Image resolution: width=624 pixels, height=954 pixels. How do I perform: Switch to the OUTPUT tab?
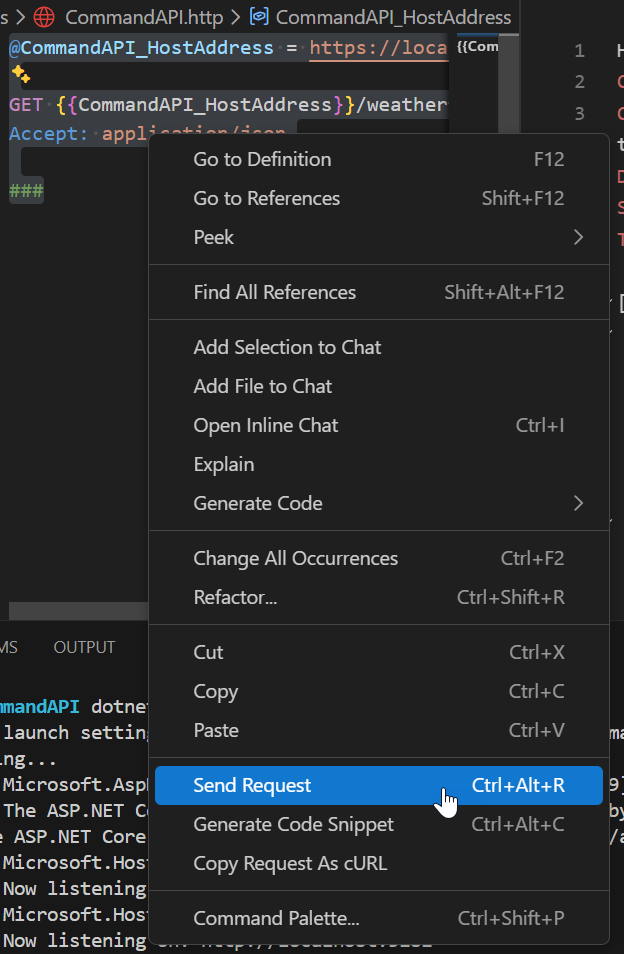pyautogui.click(x=84, y=647)
